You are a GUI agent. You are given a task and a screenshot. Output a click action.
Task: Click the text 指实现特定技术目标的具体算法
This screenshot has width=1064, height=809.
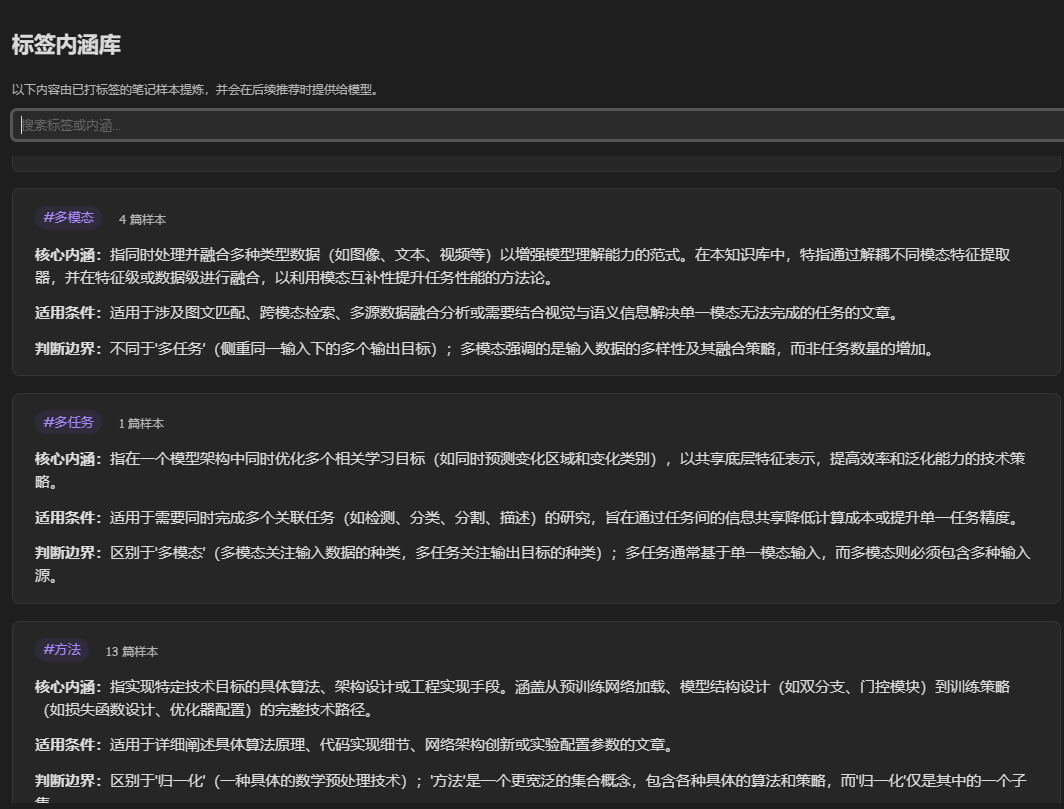[215, 687]
